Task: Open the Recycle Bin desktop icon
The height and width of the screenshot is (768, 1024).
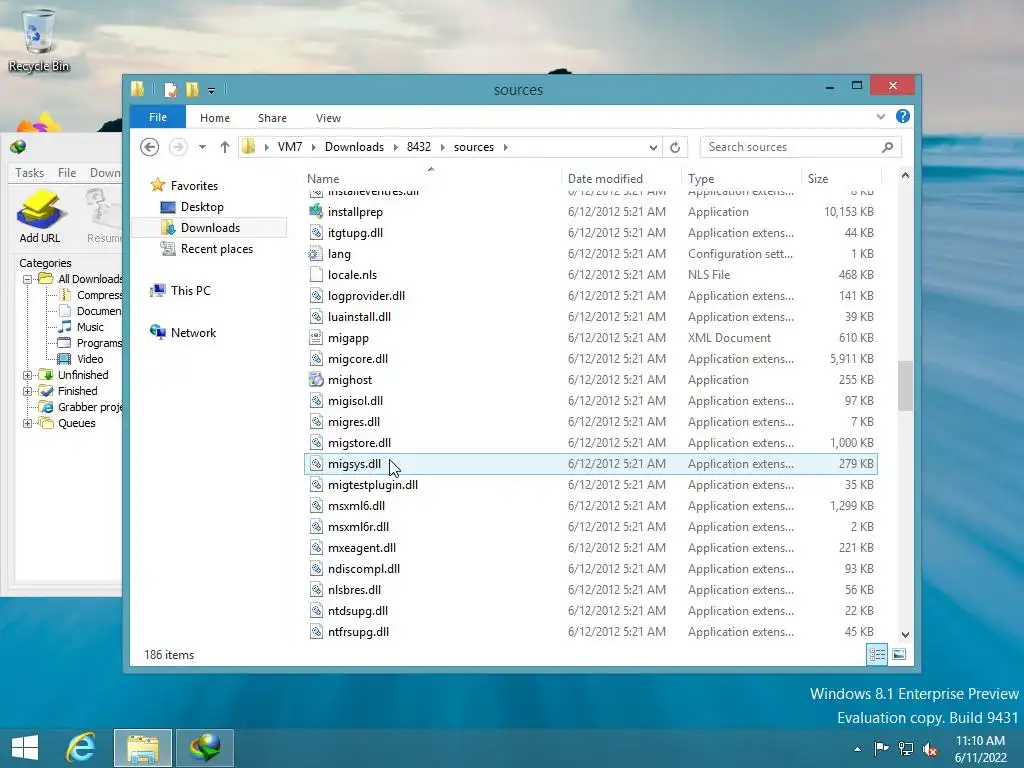Action: click(x=39, y=40)
